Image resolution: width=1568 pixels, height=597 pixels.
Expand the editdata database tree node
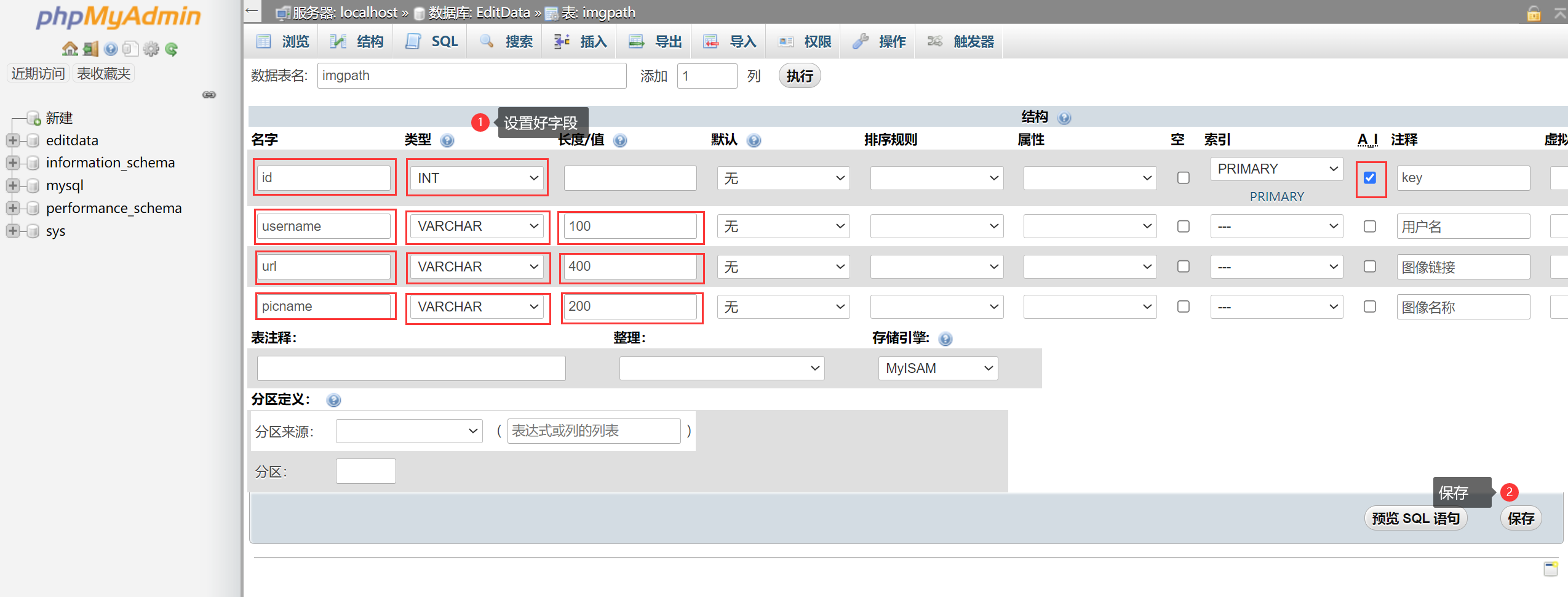(12, 140)
